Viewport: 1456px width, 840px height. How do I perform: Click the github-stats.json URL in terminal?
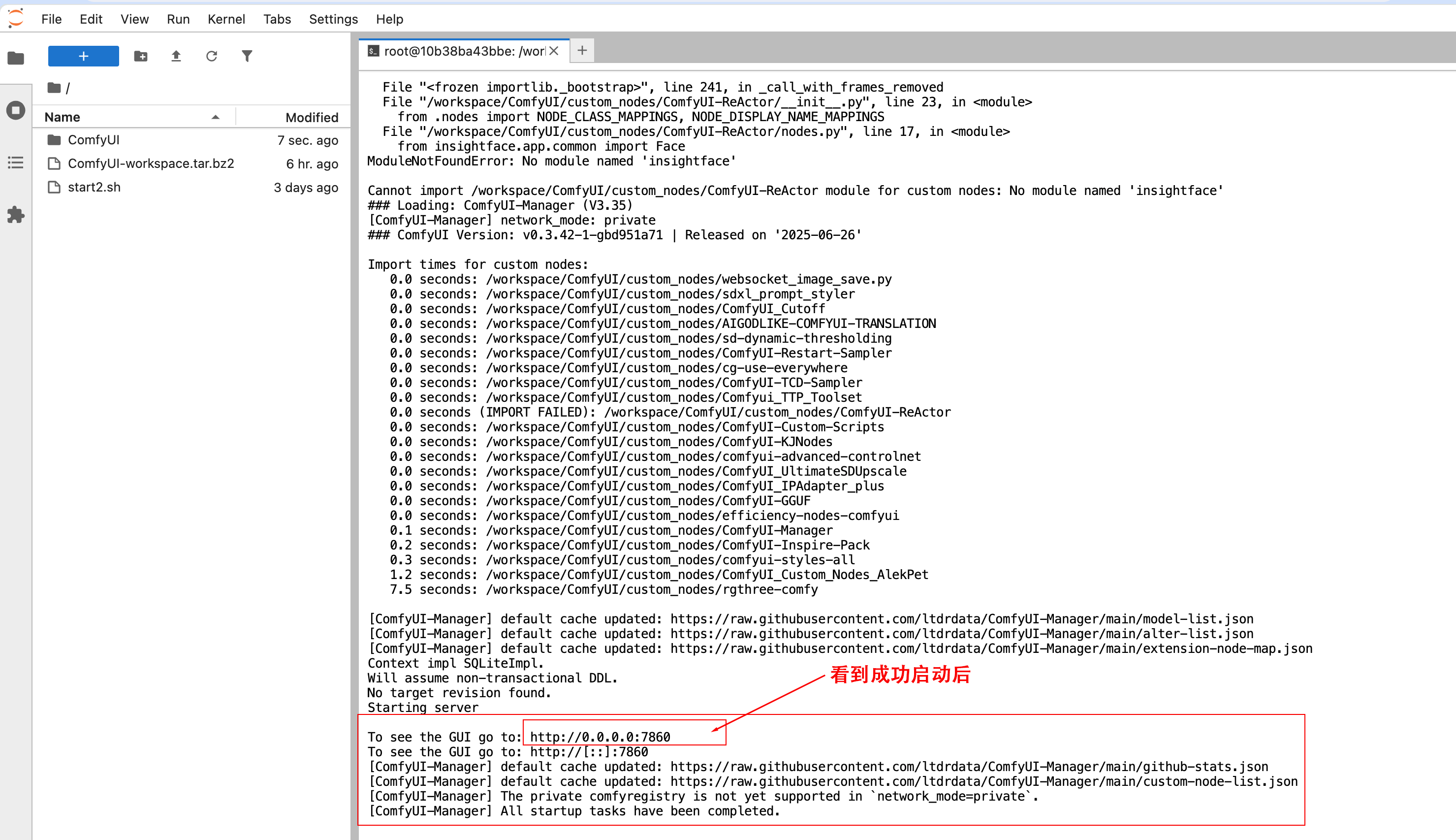969,767
